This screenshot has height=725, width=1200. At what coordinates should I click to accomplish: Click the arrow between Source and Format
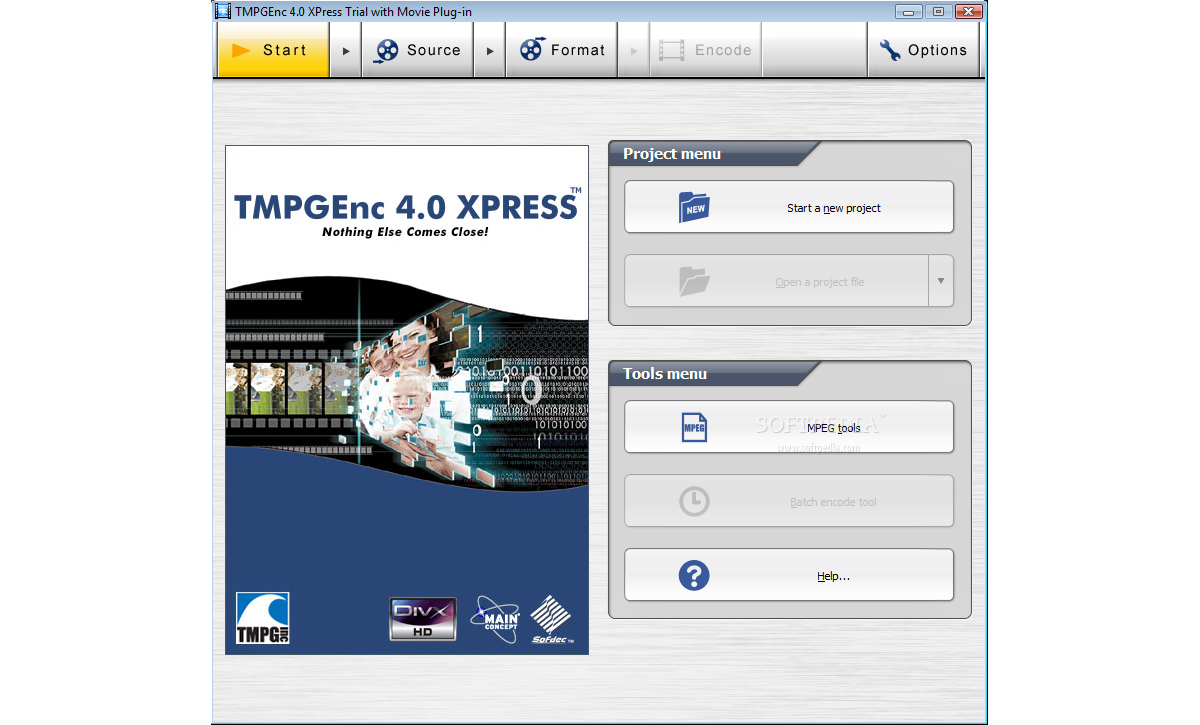point(489,50)
